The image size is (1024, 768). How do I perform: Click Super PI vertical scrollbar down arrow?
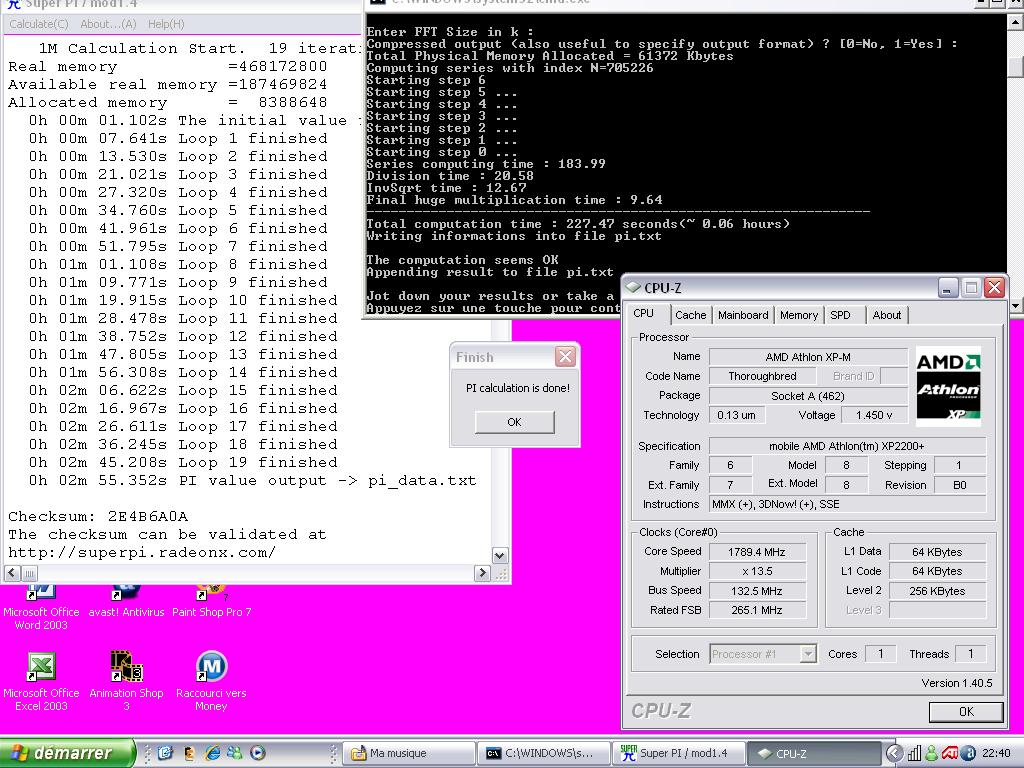click(500, 556)
